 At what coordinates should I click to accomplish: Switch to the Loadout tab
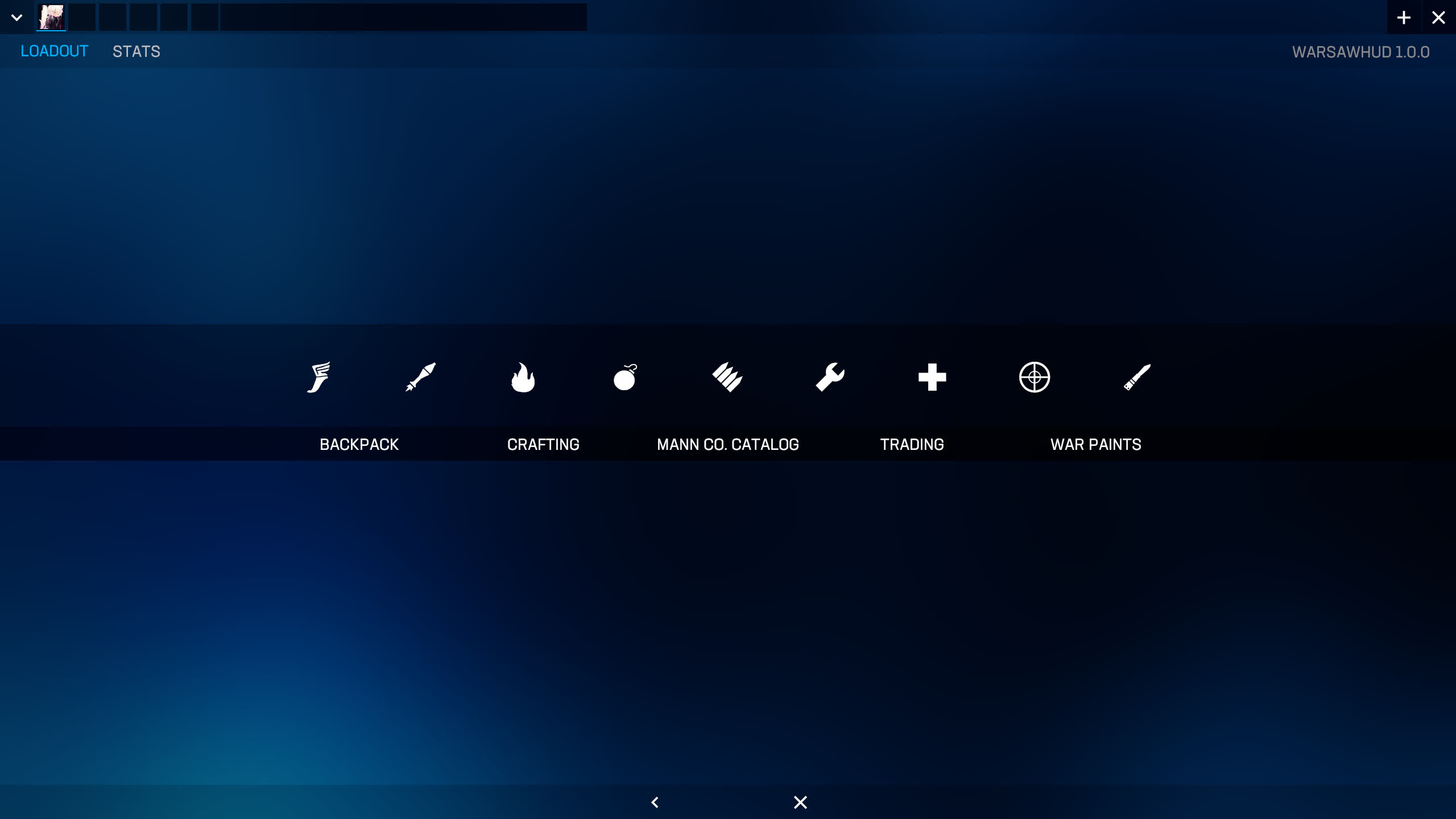click(x=54, y=51)
